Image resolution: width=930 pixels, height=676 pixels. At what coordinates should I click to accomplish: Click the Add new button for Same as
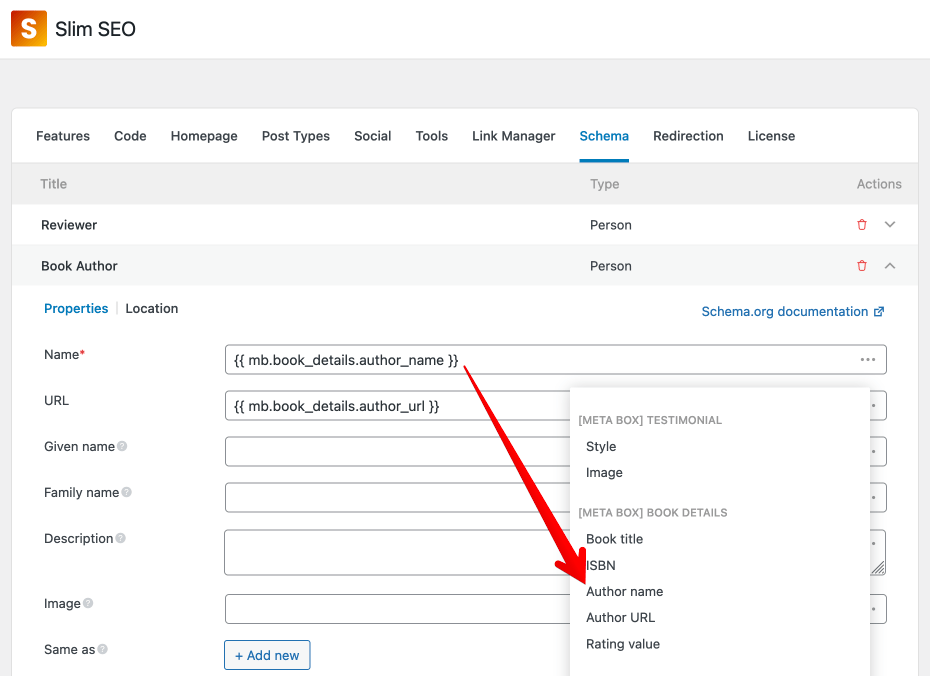click(x=267, y=655)
